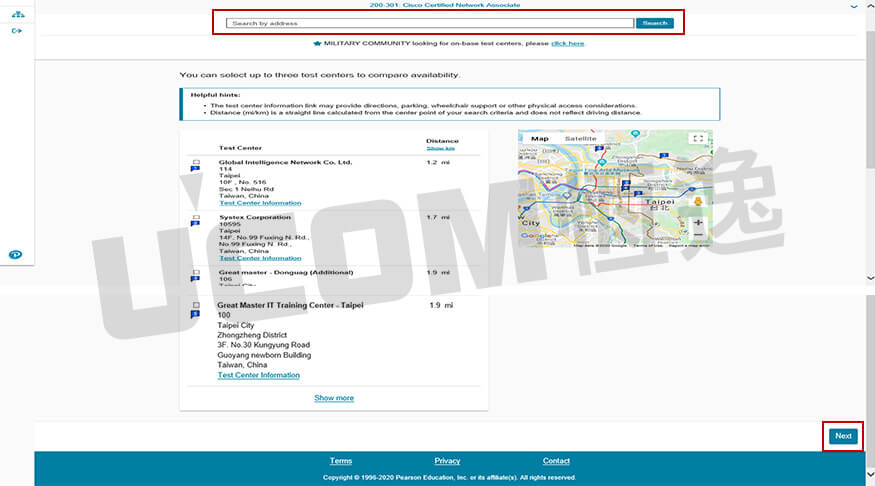Click the Test Center column header

coord(240,148)
